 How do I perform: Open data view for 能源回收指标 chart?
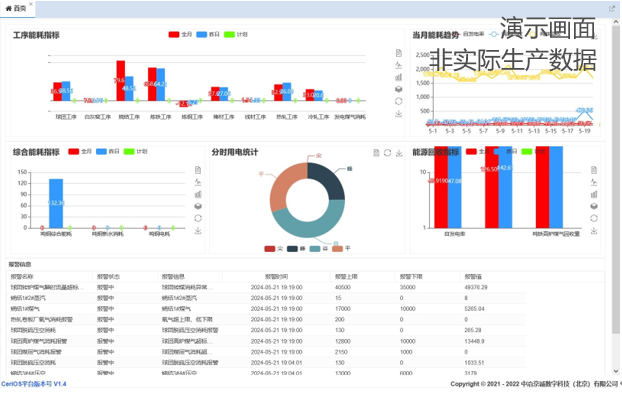pyautogui.click(x=594, y=170)
